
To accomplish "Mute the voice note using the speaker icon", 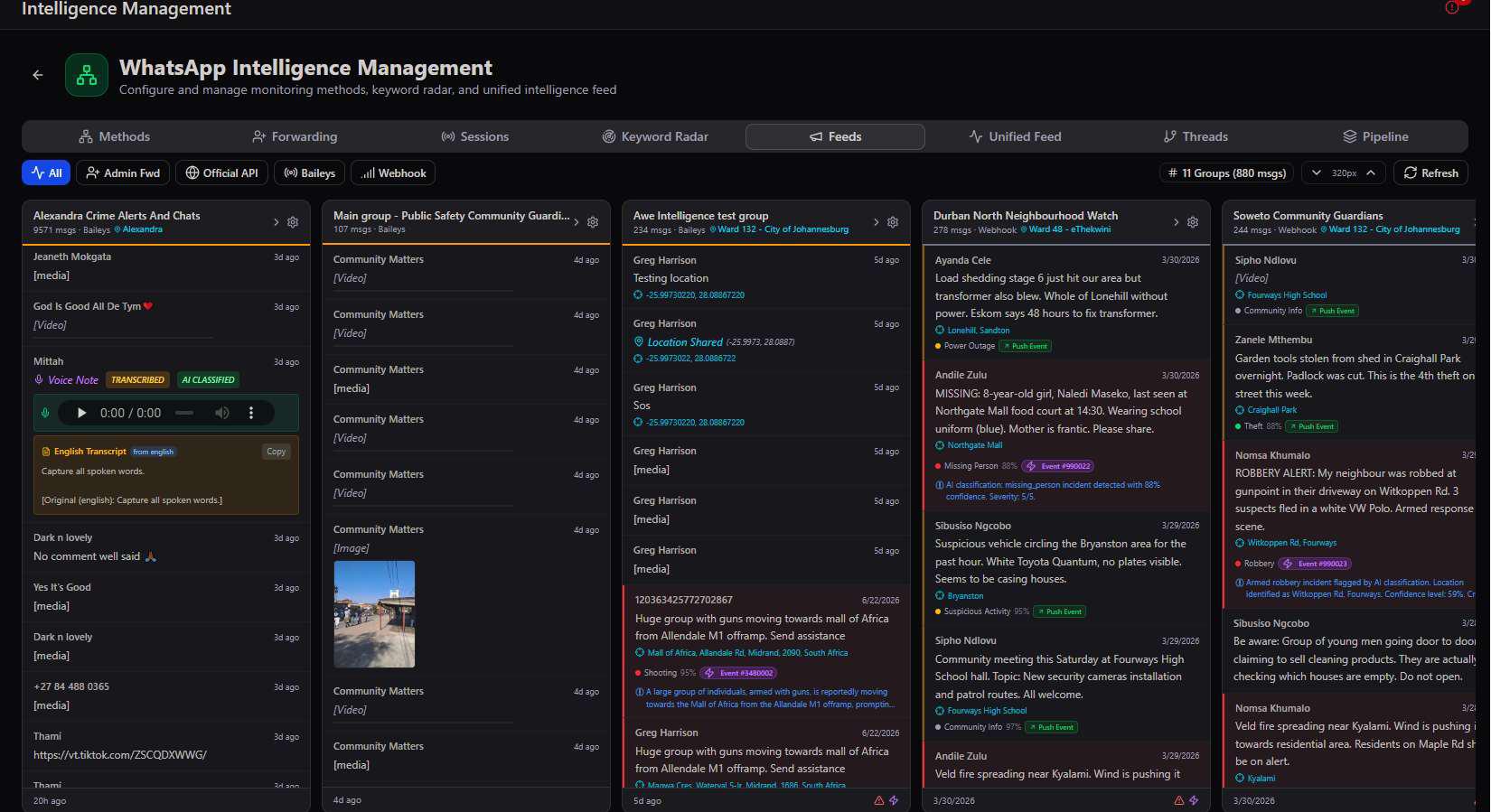I will click(x=222, y=413).
